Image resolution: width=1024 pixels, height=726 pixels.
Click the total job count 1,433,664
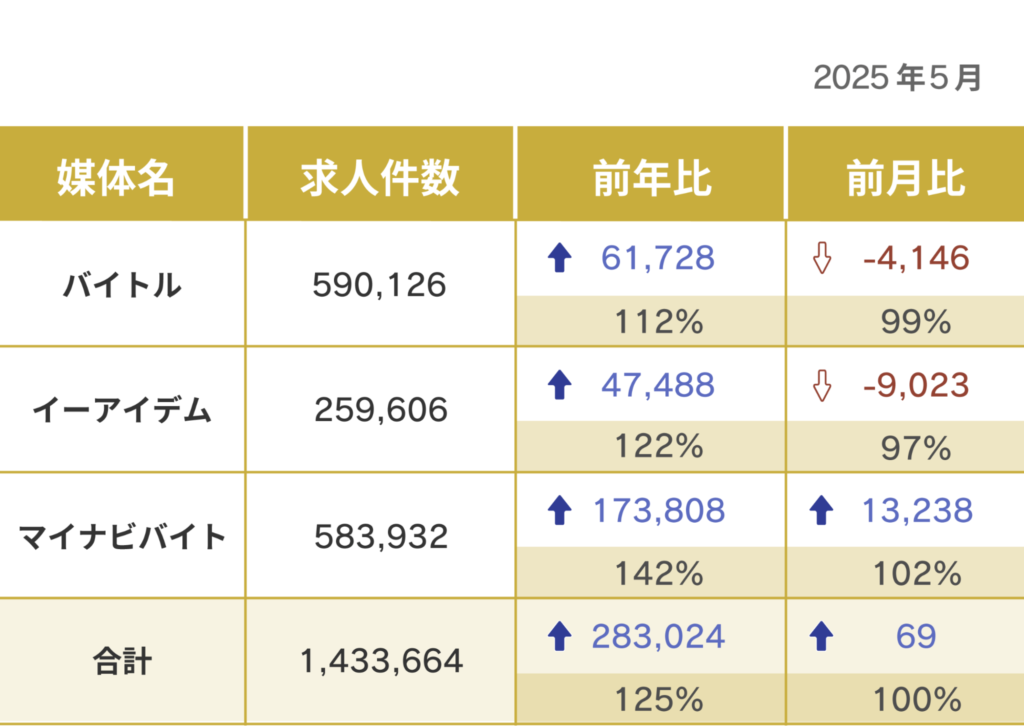[381, 661]
